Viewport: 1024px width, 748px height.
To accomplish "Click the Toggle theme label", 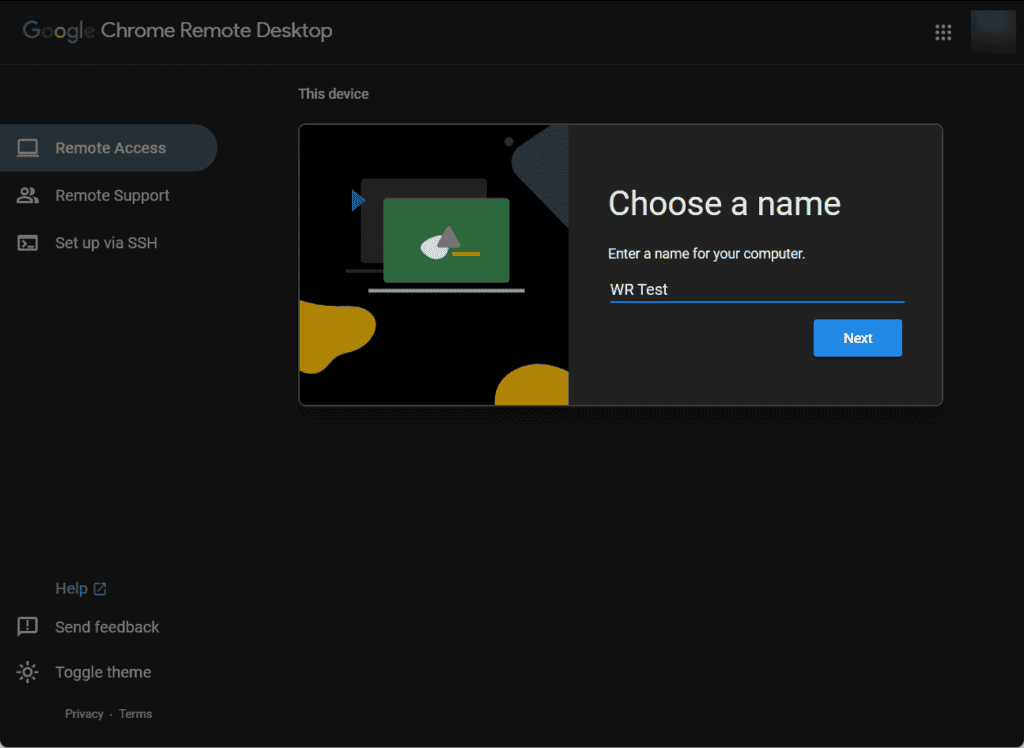I will pos(103,672).
